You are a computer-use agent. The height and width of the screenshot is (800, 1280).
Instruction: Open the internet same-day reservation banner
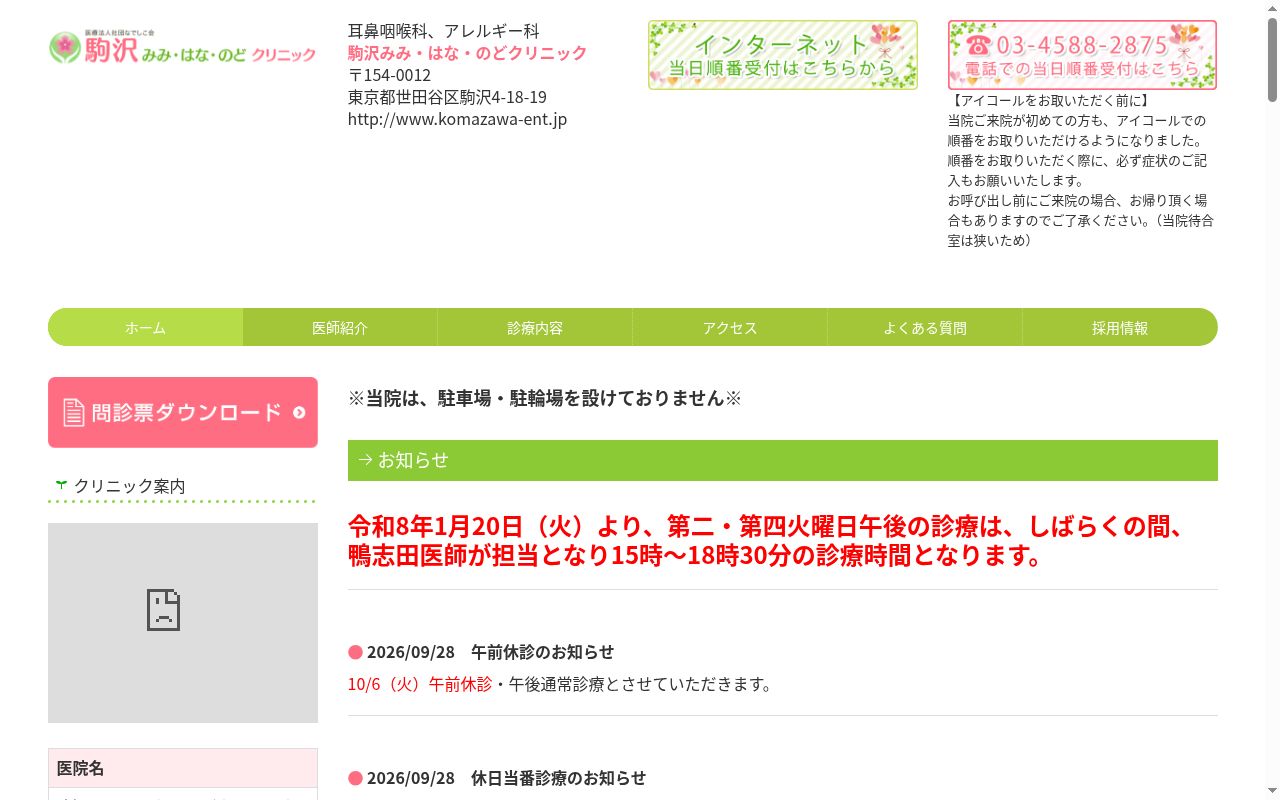[x=782, y=55]
